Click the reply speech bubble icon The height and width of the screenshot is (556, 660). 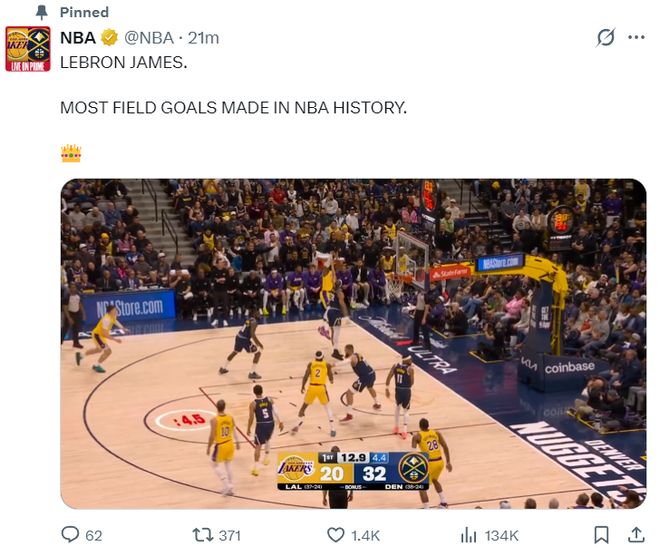pyautogui.click(x=70, y=535)
